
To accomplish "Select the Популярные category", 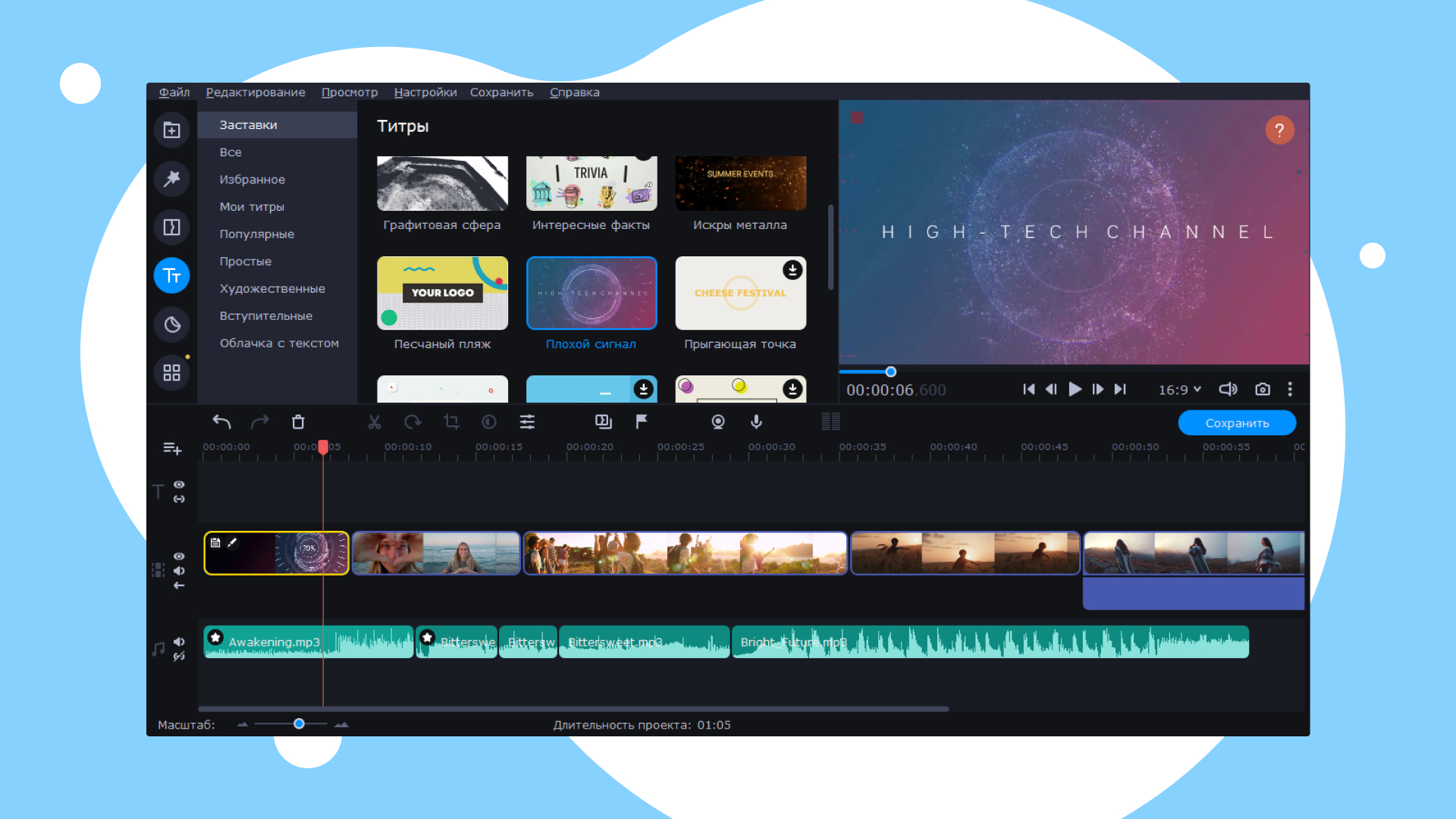I will click(277, 234).
